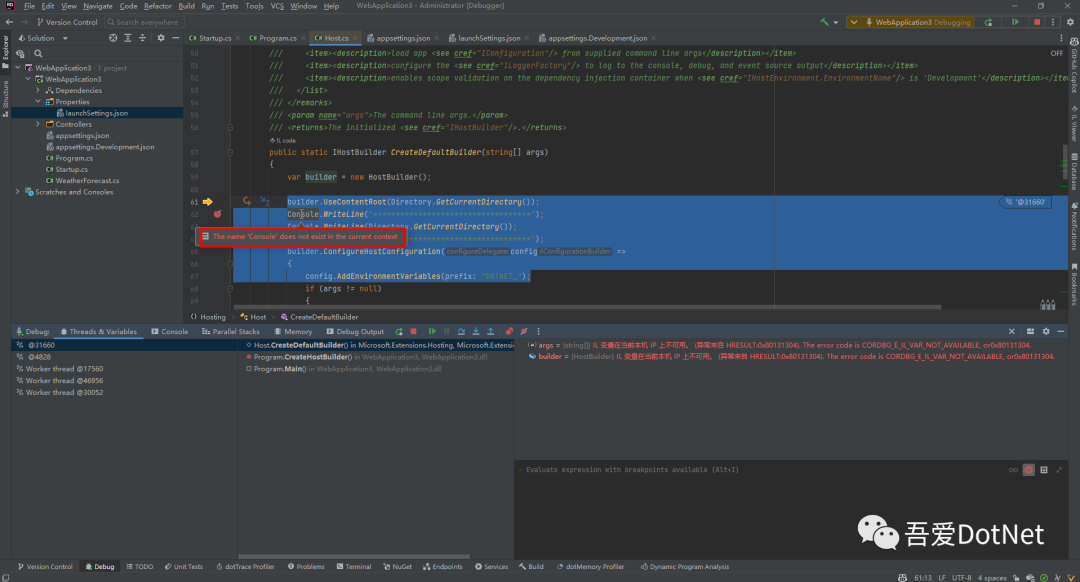Open Problems tool window

point(306,566)
